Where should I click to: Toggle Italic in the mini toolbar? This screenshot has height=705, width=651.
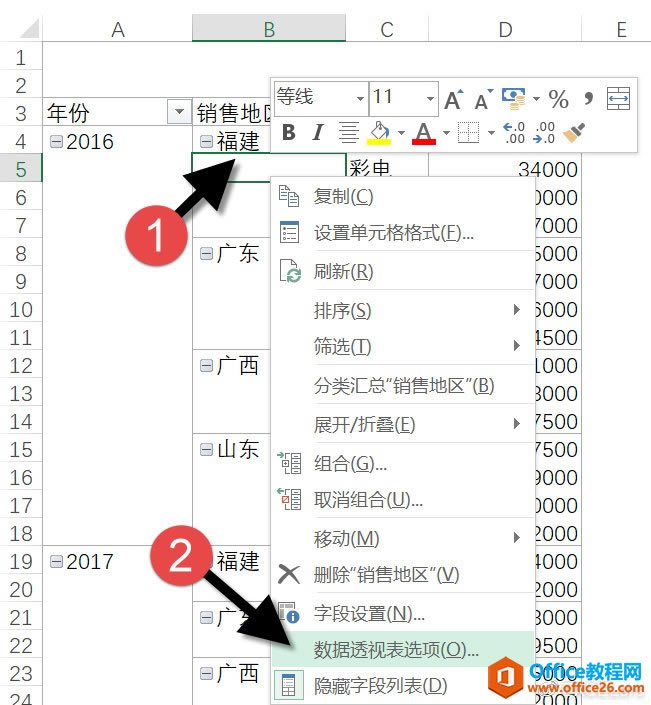(318, 133)
